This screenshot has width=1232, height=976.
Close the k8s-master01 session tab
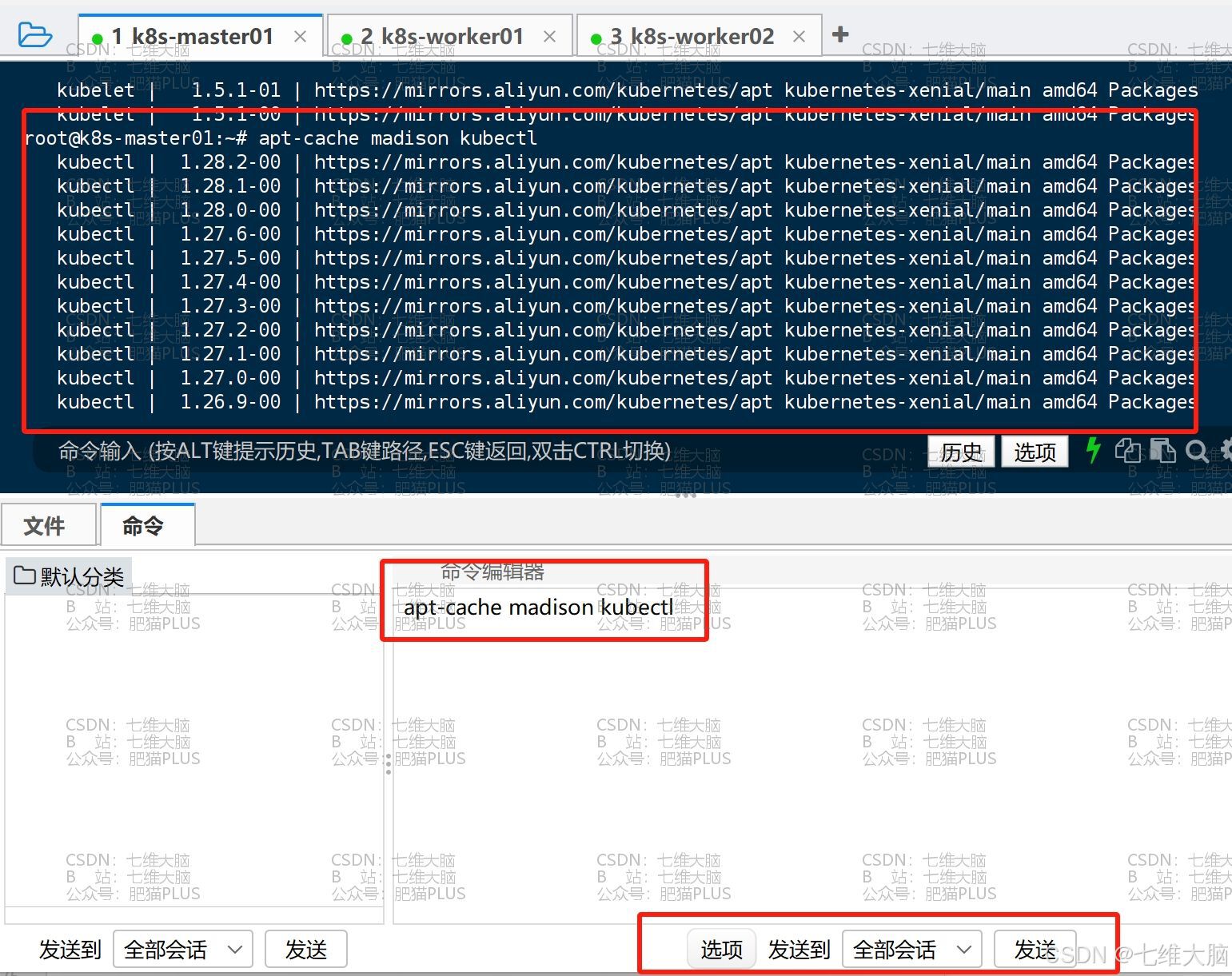[300, 37]
